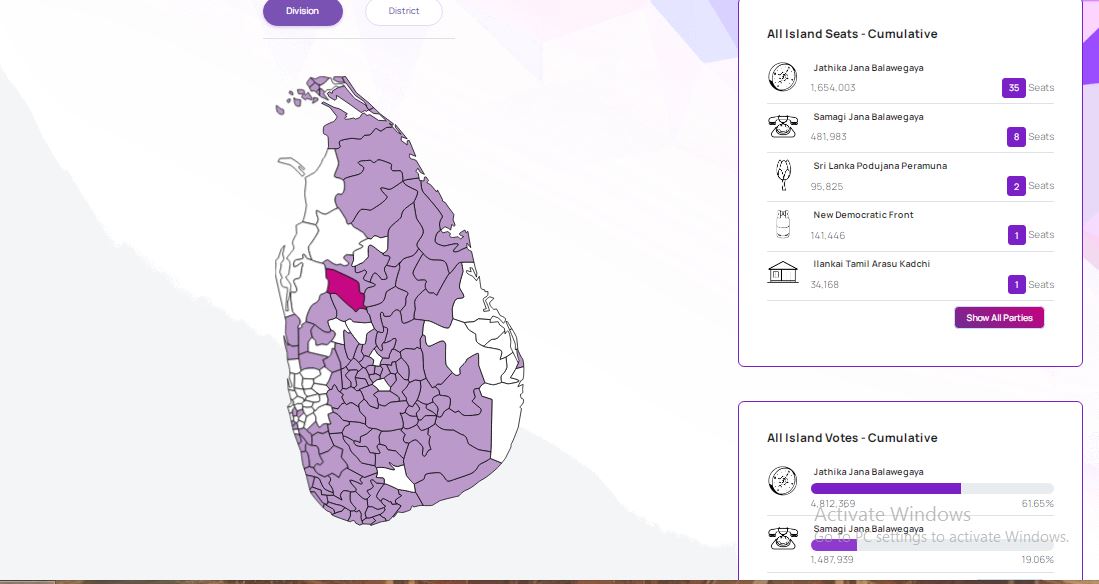Screen dimensions: 1099x584
Task: Switch map view to Division
Action: tap(302, 11)
